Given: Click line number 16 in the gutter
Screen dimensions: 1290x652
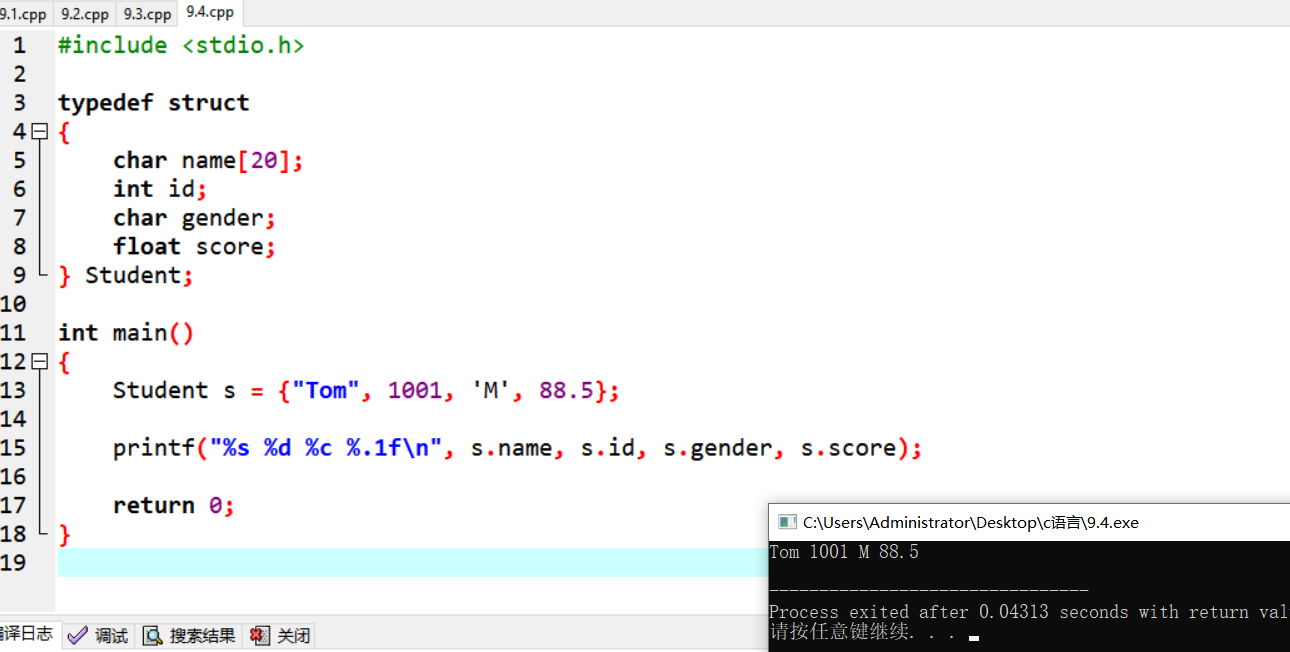Looking at the screenshot, I should [13, 477].
